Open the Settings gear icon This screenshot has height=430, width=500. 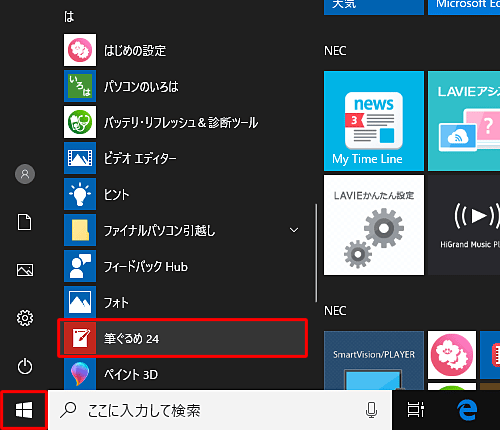25,318
